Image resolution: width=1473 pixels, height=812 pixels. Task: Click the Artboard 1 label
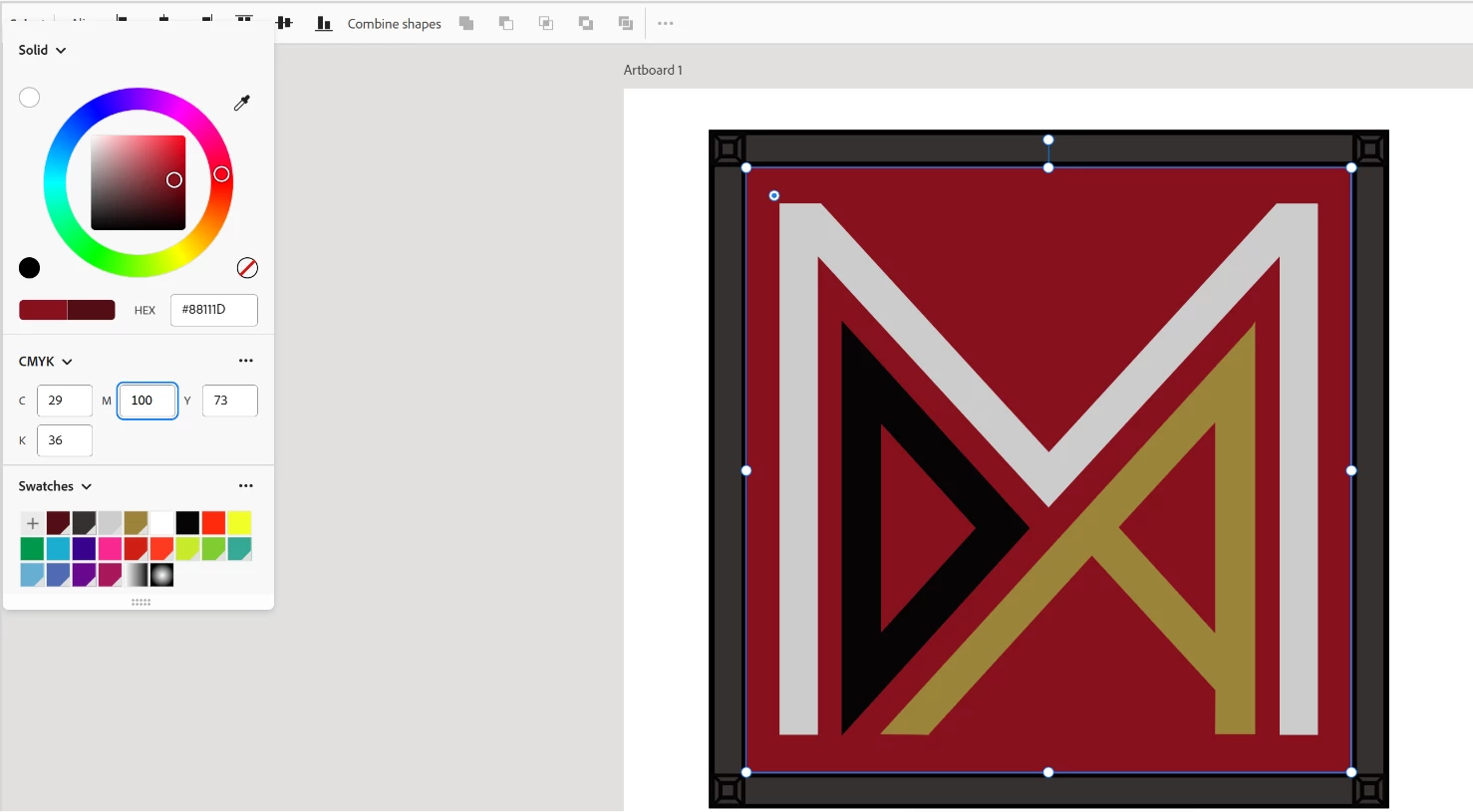point(653,70)
